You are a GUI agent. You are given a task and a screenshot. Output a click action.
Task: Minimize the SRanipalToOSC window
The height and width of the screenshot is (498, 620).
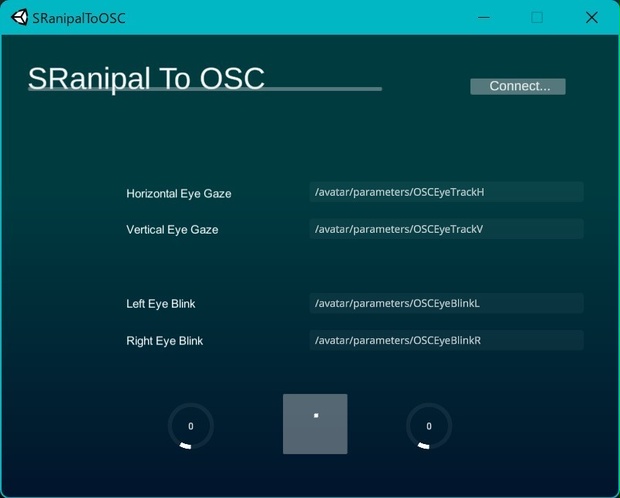point(484,17)
